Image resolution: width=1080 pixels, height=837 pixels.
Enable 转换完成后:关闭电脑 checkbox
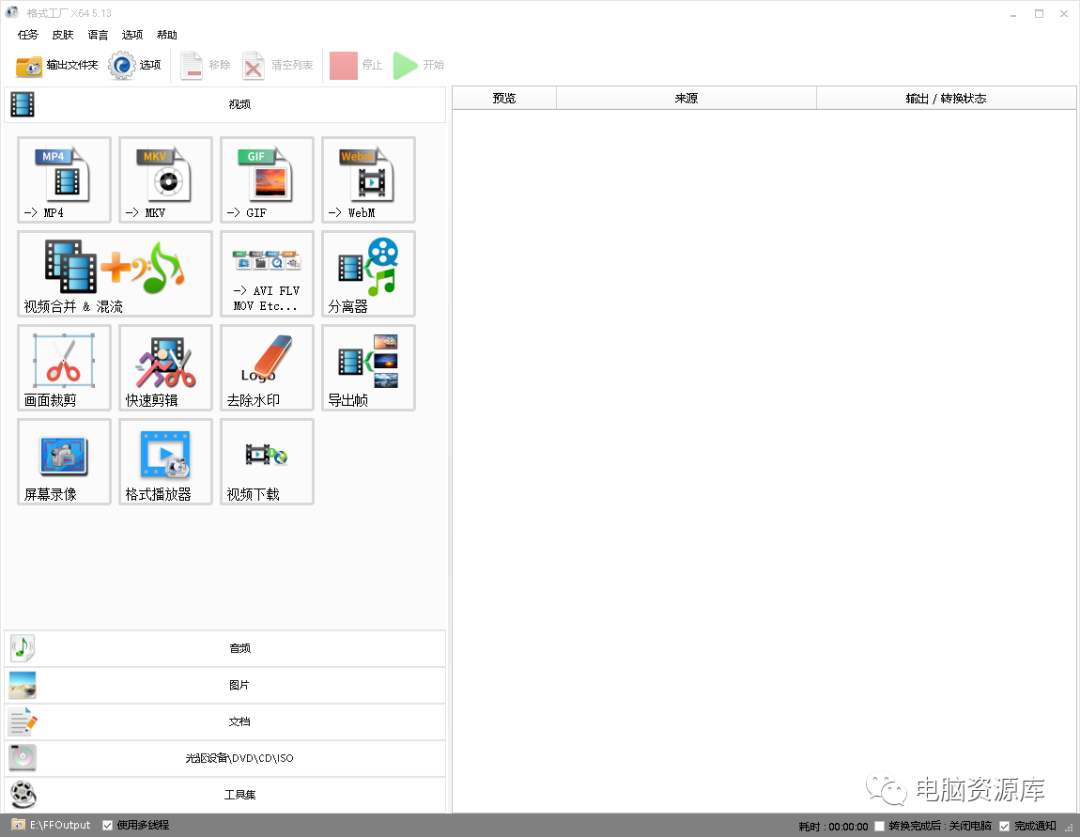coord(879,826)
